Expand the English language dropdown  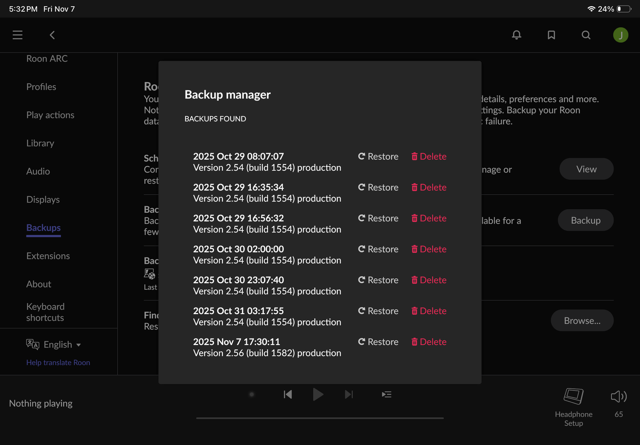(58, 344)
